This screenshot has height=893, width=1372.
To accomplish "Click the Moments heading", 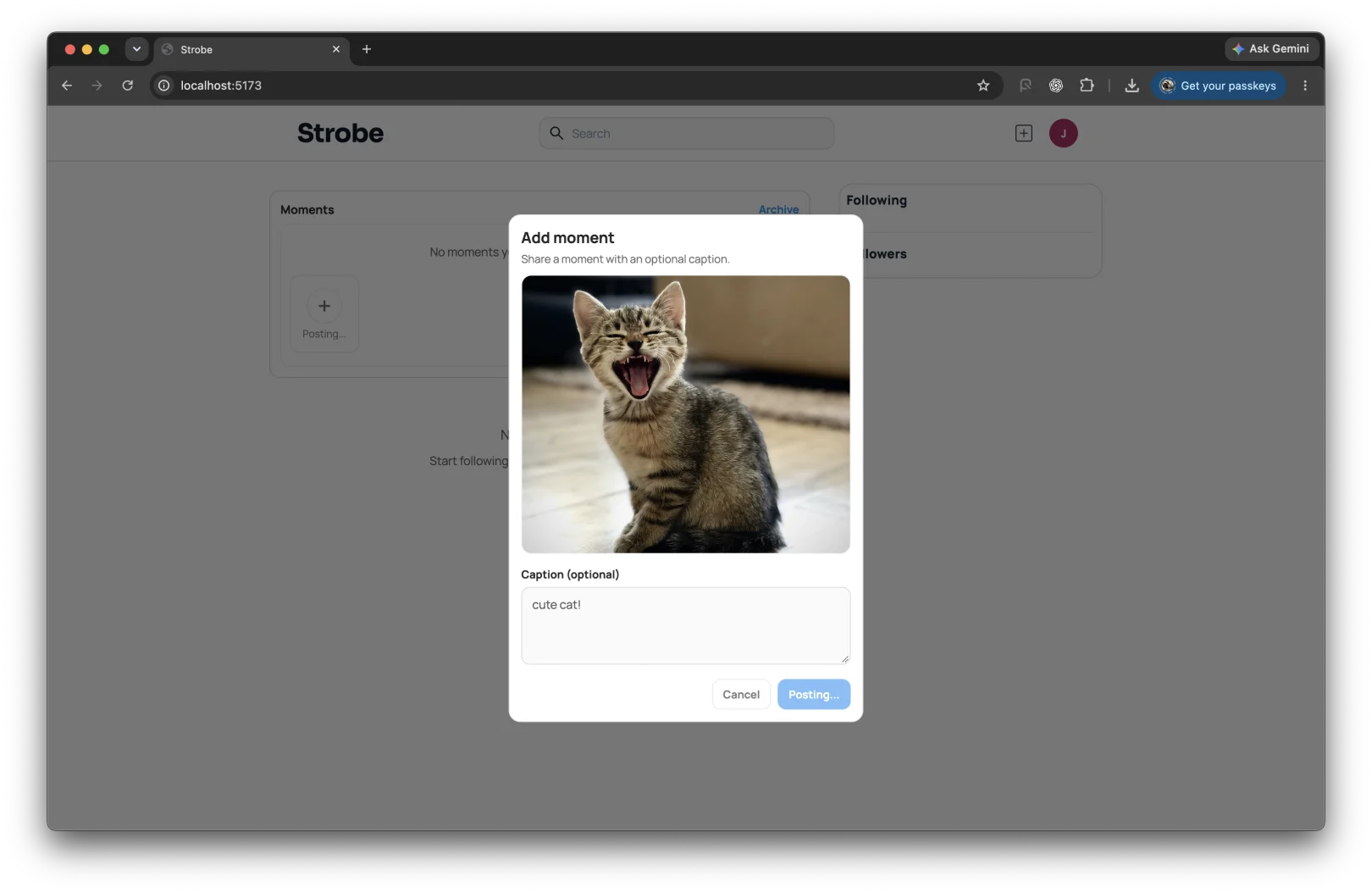I will [x=307, y=209].
